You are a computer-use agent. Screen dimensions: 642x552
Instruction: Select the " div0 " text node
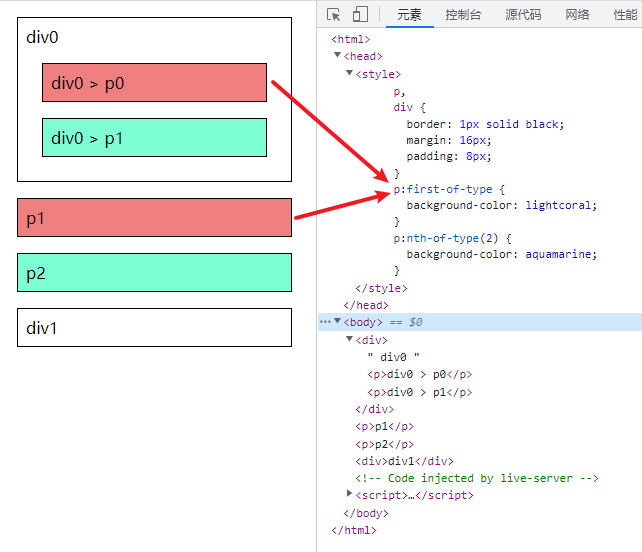pyautogui.click(x=393, y=357)
